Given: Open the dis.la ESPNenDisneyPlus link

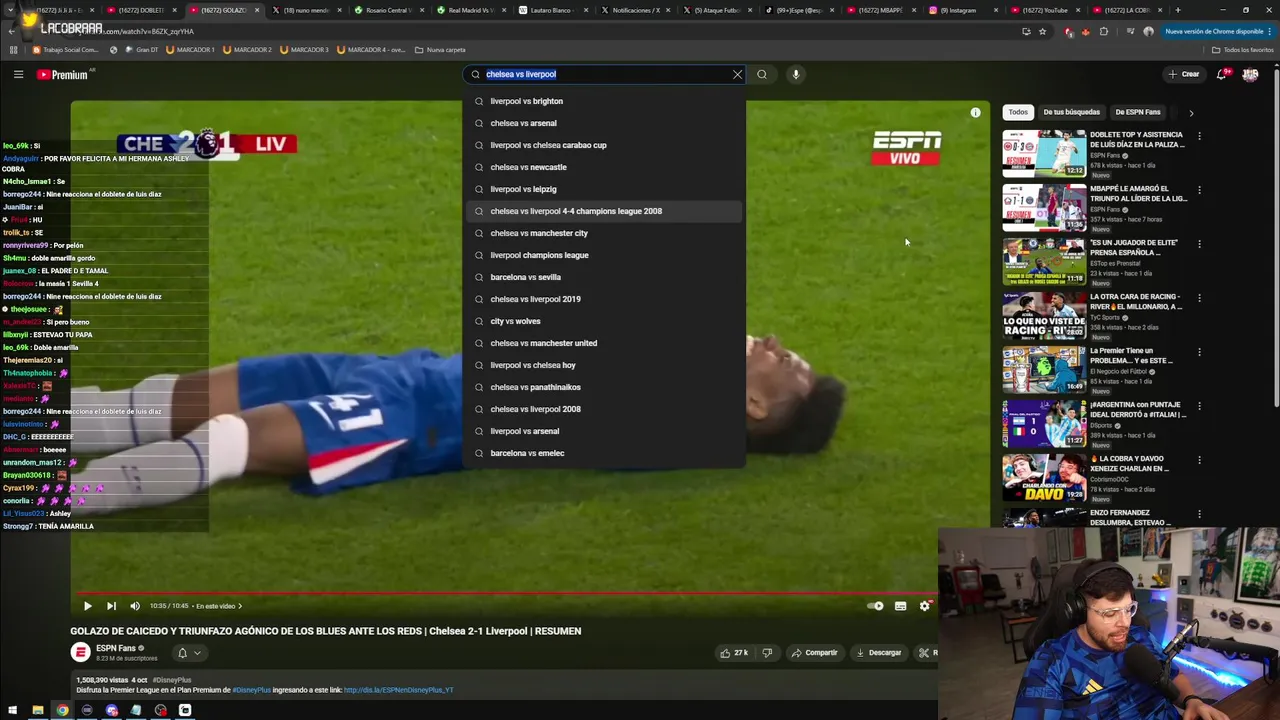Looking at the screenshot, I should [399, 690].
